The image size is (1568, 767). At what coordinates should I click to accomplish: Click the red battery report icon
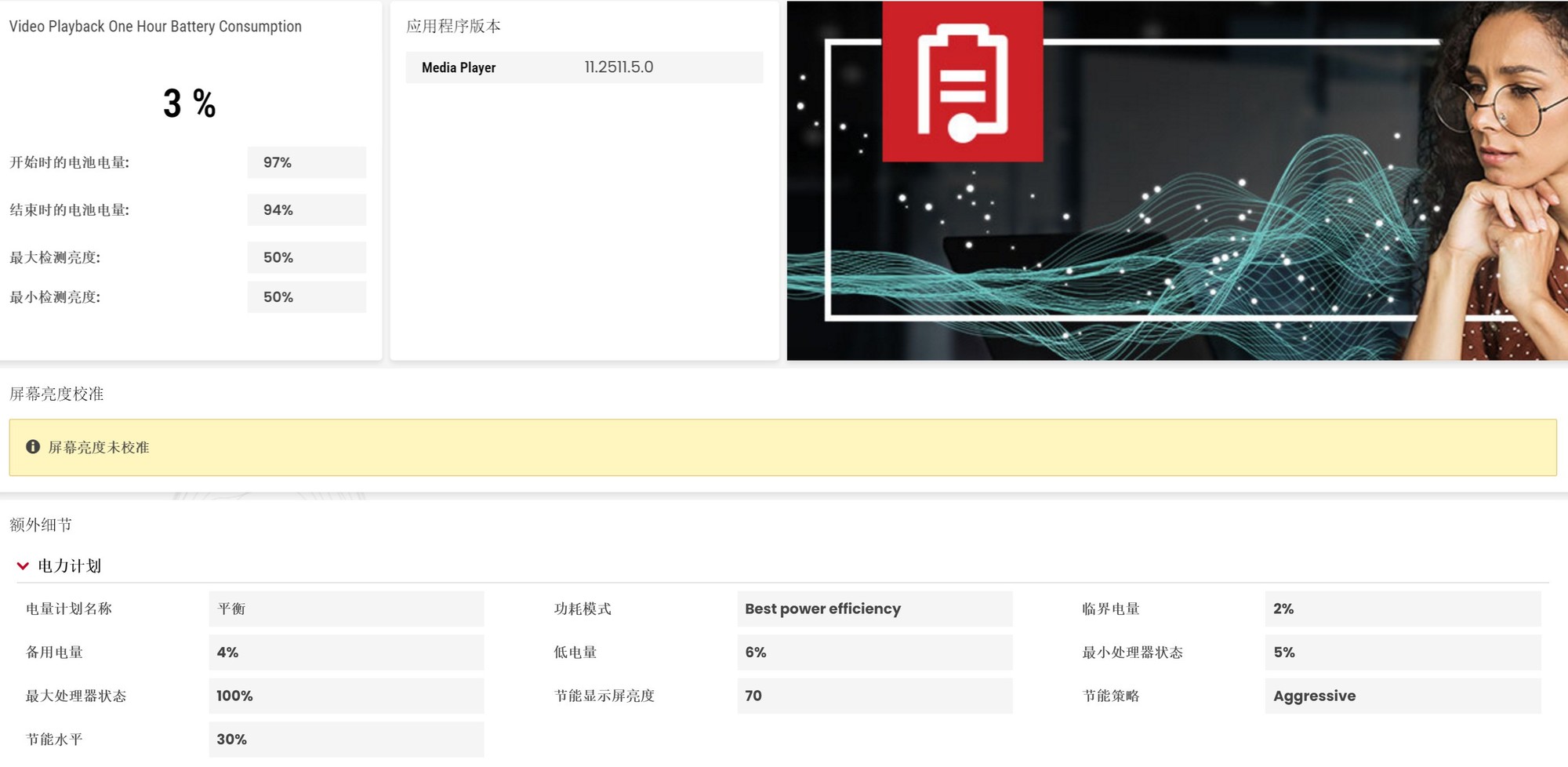tap(961, 82)
